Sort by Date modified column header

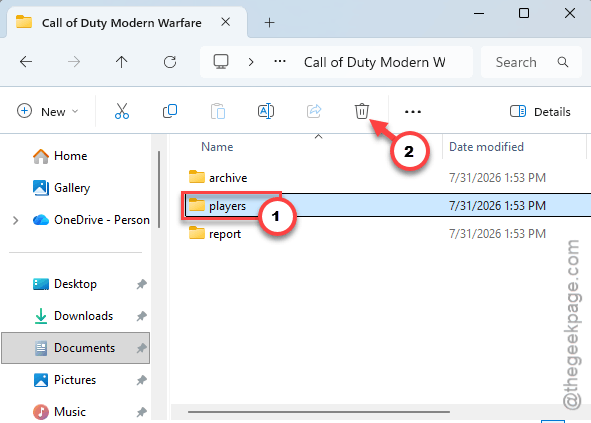click(486, 147)
